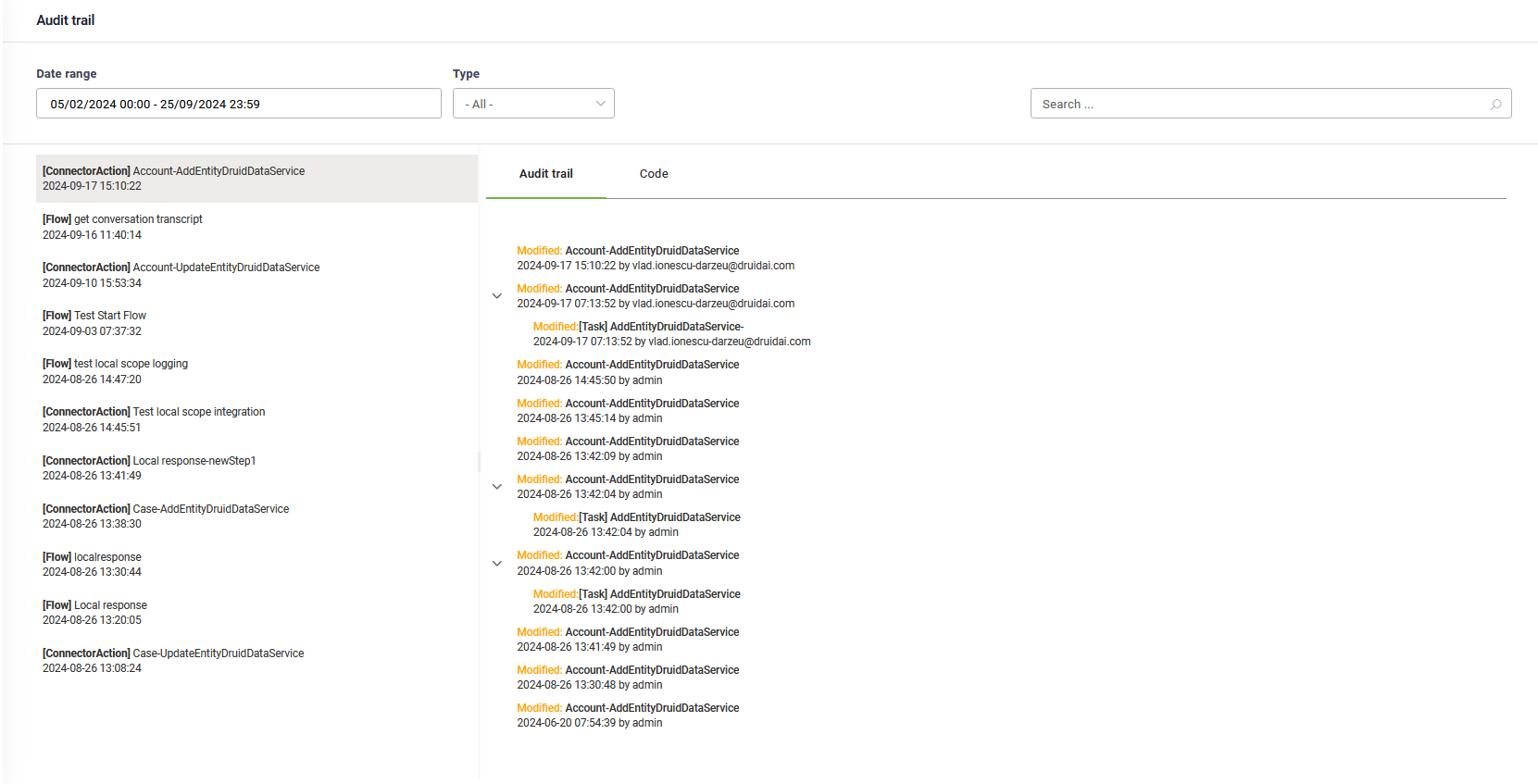This screenshot has height=784, width=1538.
Task: Click the Date range input field
Action: 238,104
